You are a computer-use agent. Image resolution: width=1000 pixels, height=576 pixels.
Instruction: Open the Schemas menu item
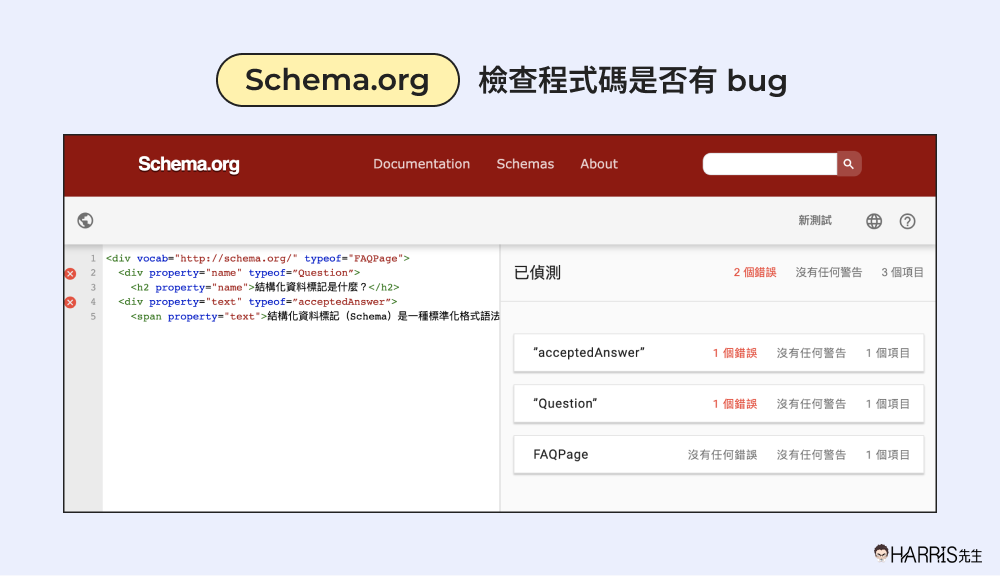525,164
